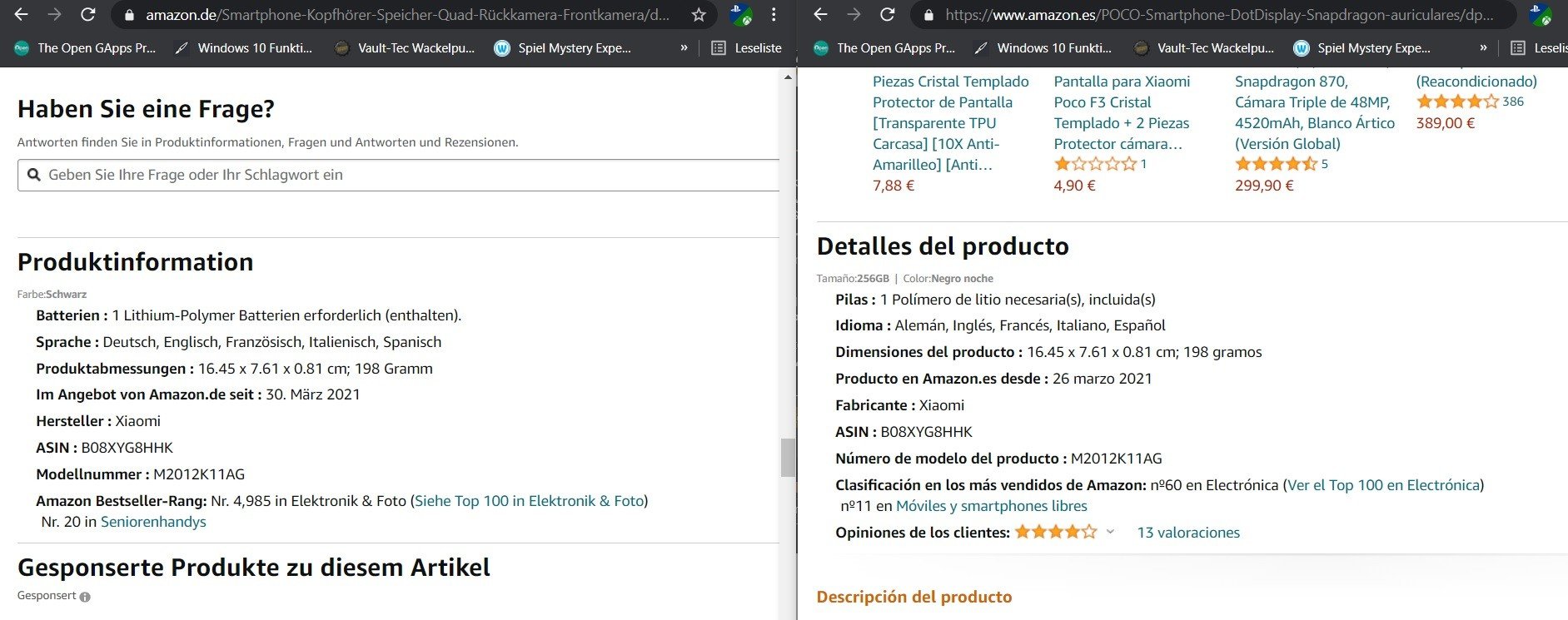Go forward in the amazon.es window
1568x620 pixels.
click(854, 14)
